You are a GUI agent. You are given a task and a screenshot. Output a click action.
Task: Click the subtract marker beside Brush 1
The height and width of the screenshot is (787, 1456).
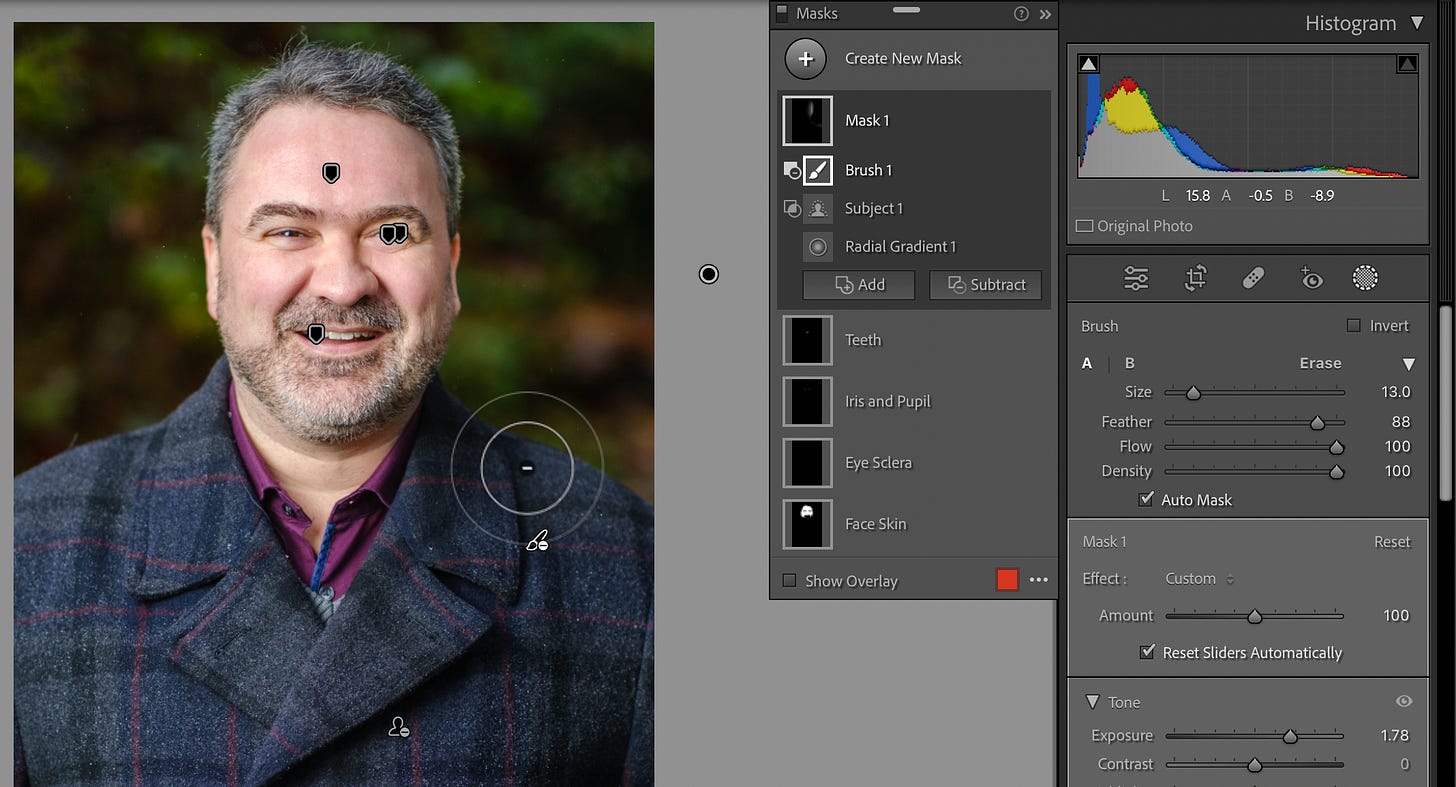[x=790, y=171]
